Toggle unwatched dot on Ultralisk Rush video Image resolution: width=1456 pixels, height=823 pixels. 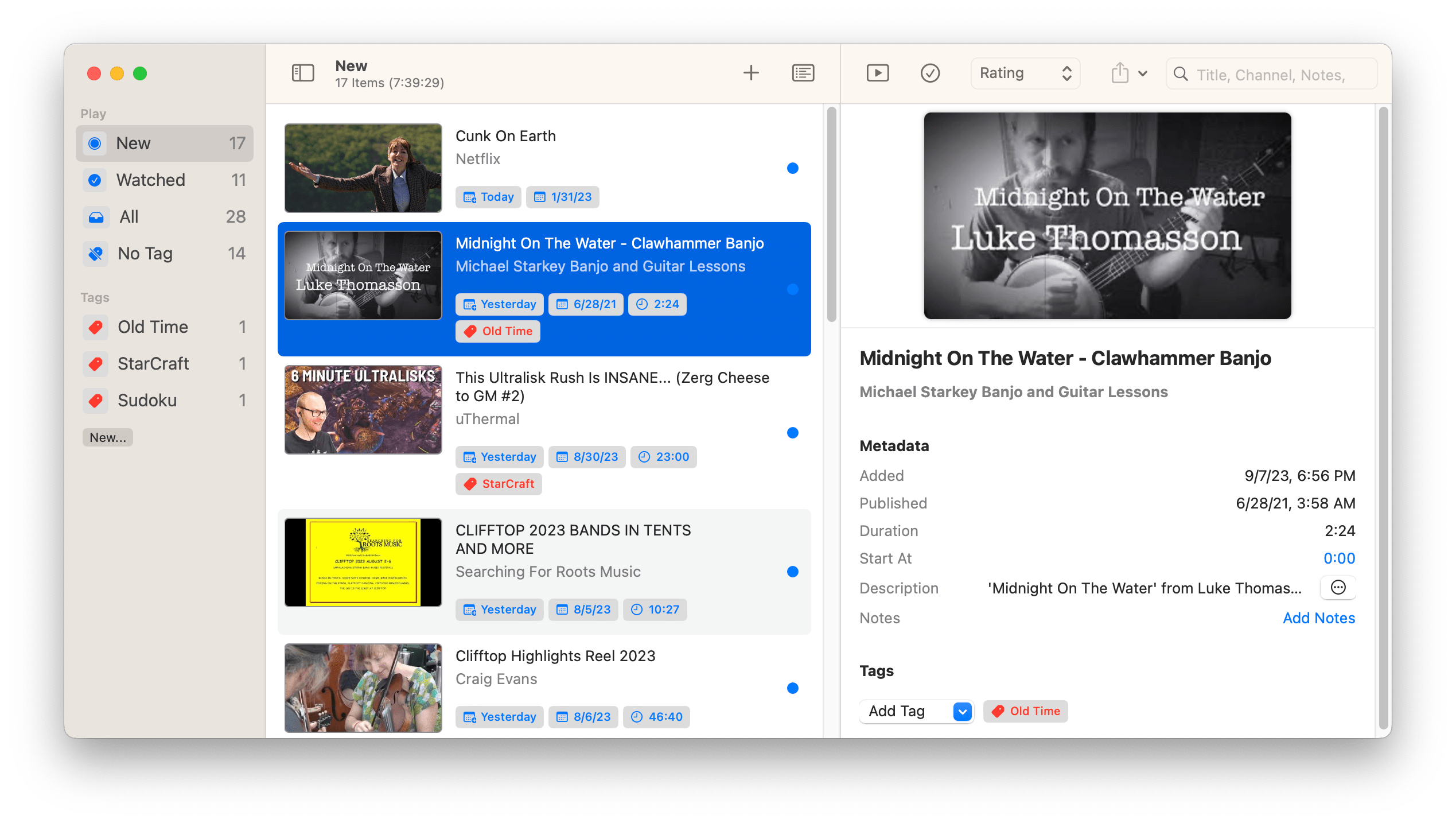tap(792, 433)
